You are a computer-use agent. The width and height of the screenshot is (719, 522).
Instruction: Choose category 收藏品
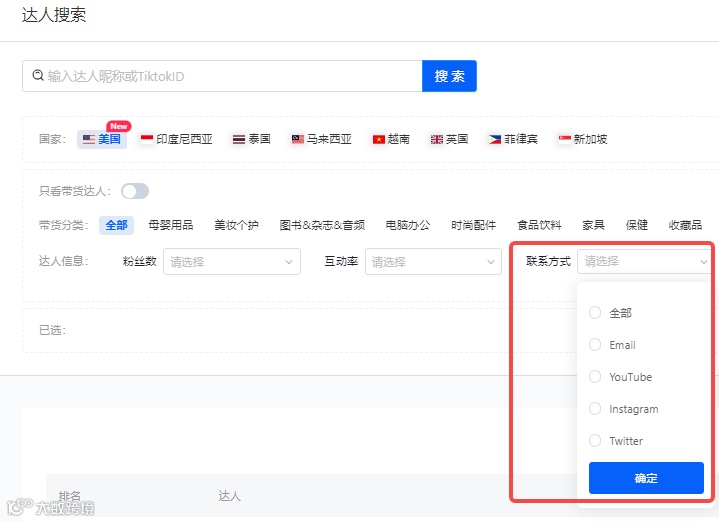click(x=686, y=225)
